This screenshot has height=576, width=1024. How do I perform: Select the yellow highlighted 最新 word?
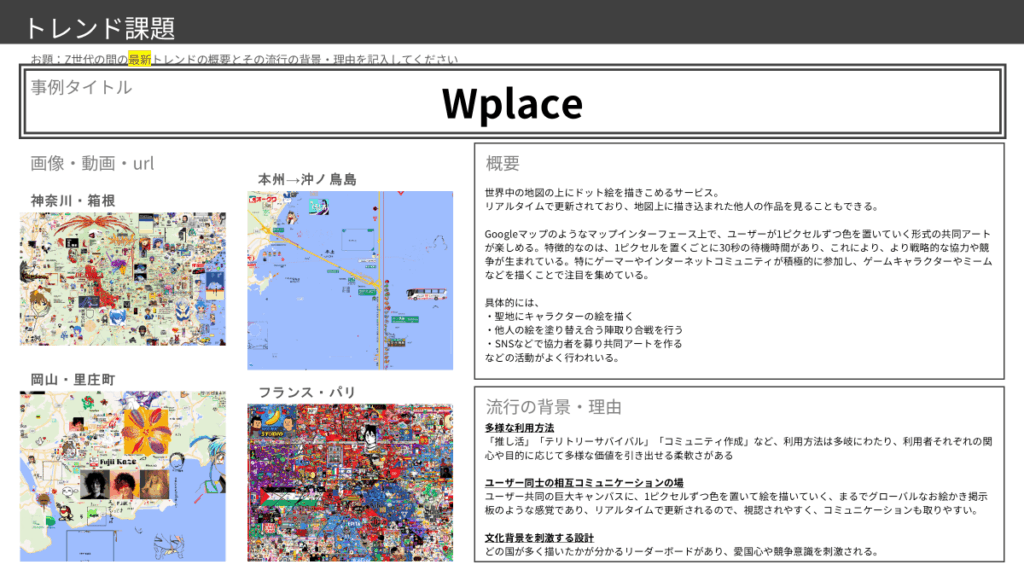(x=139, y=59)
